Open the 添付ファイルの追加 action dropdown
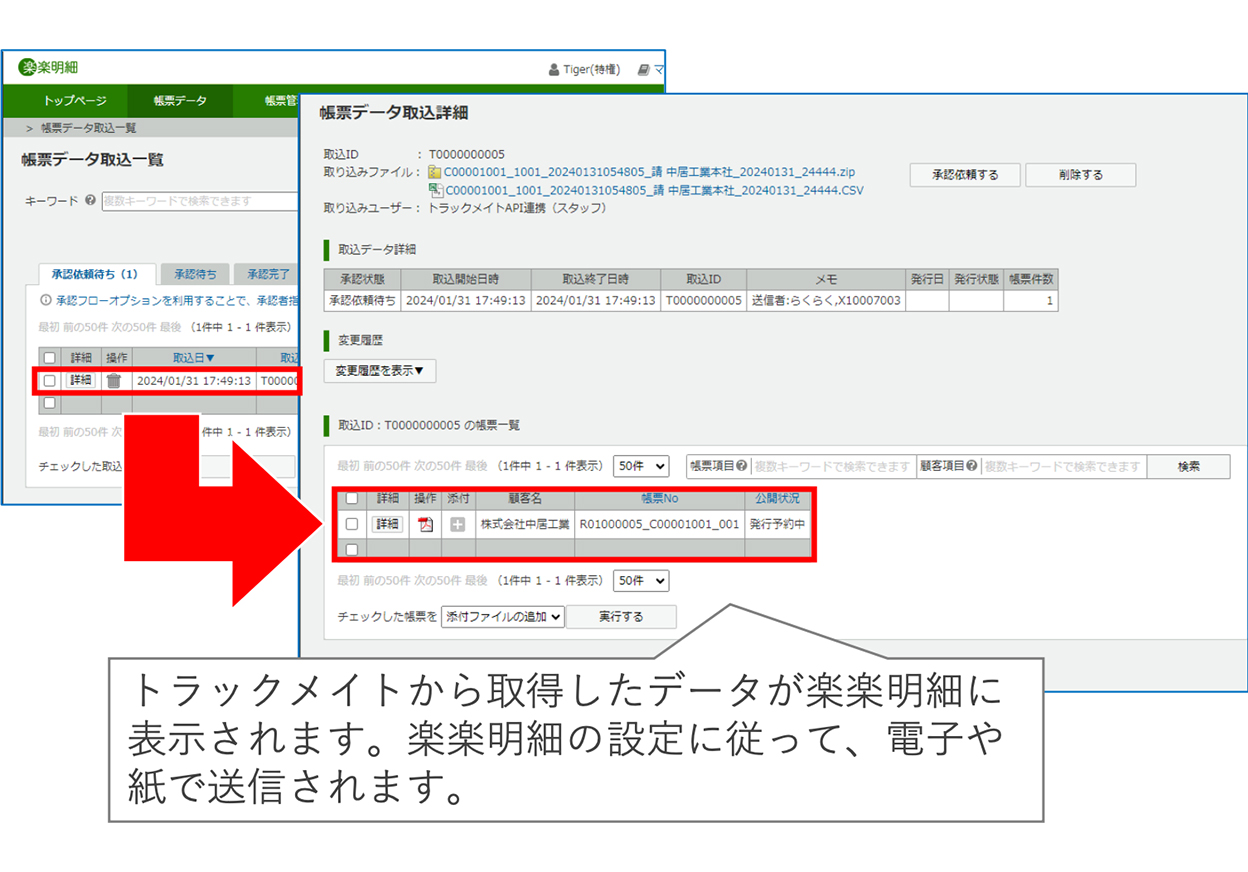 tap(503, 617)
